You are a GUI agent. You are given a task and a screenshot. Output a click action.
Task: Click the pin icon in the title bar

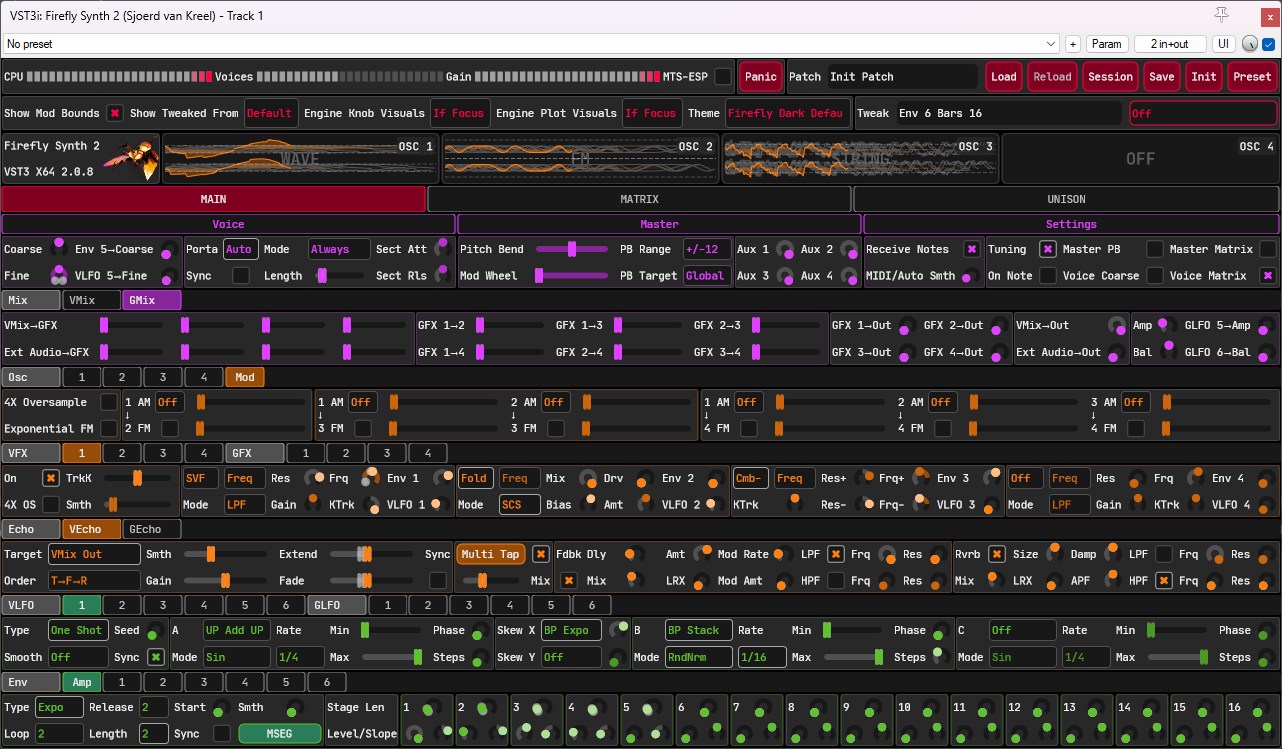(1221, 15)
